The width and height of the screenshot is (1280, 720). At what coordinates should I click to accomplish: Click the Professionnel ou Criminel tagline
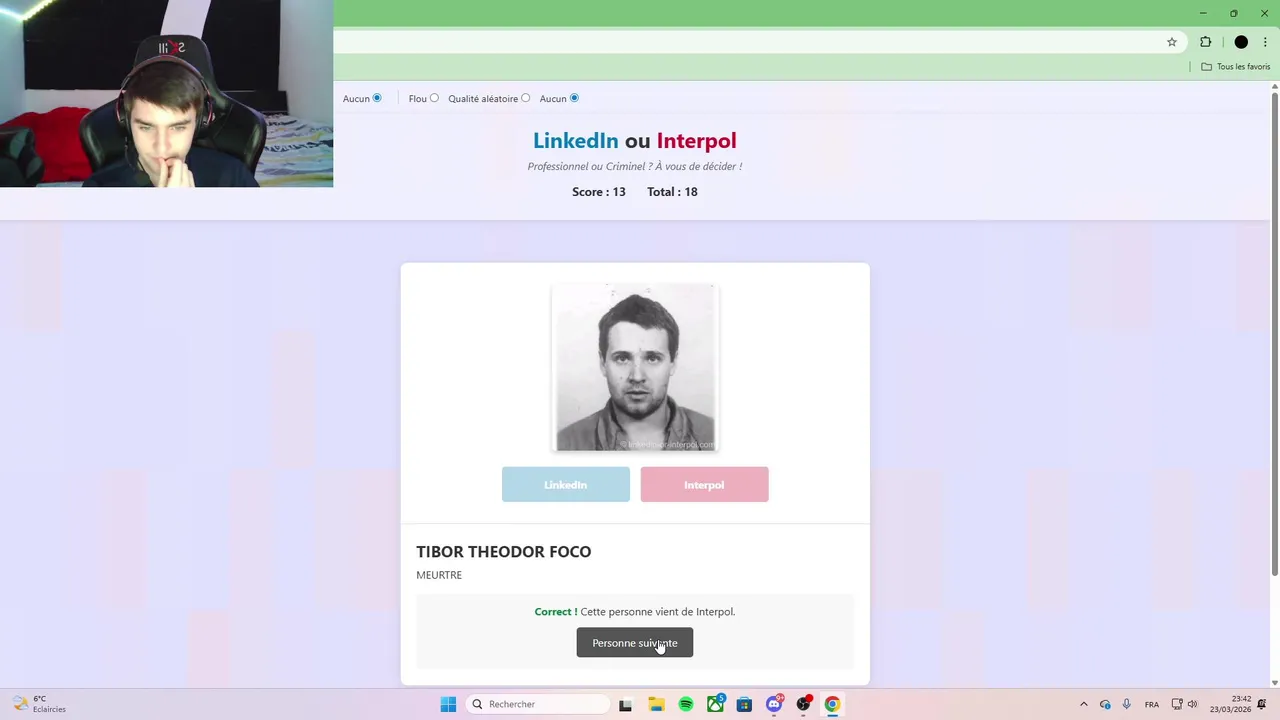[x=635, y=166]
